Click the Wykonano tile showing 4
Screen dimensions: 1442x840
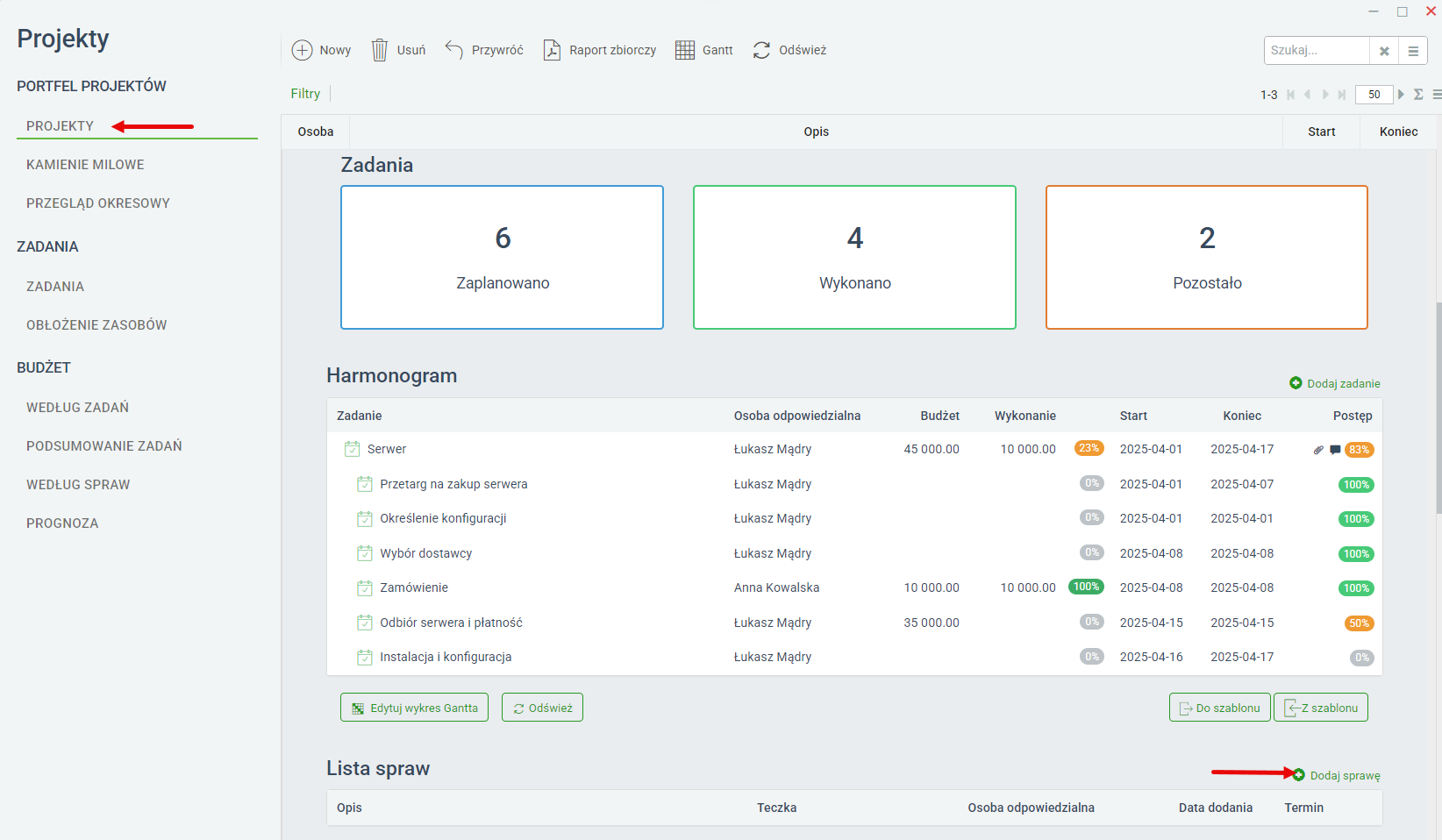(x=855, y=257)
